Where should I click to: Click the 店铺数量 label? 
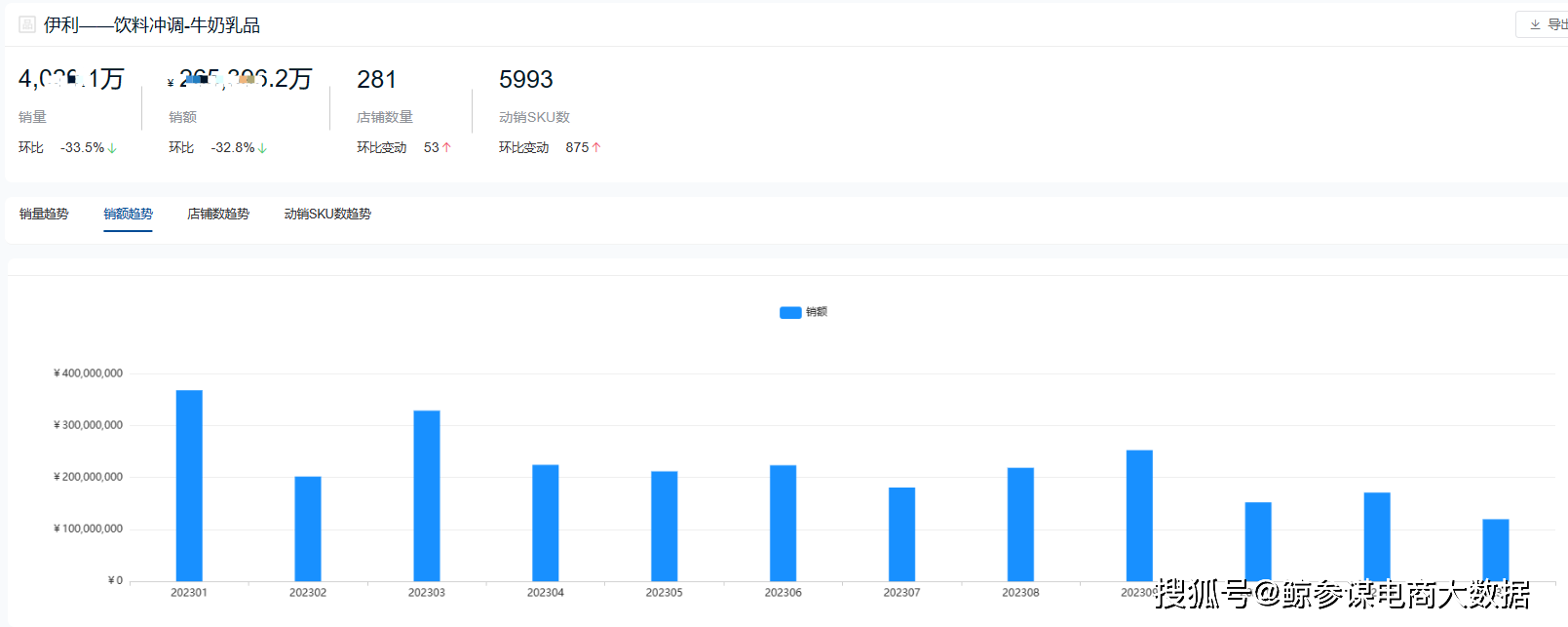coord(385,117)
